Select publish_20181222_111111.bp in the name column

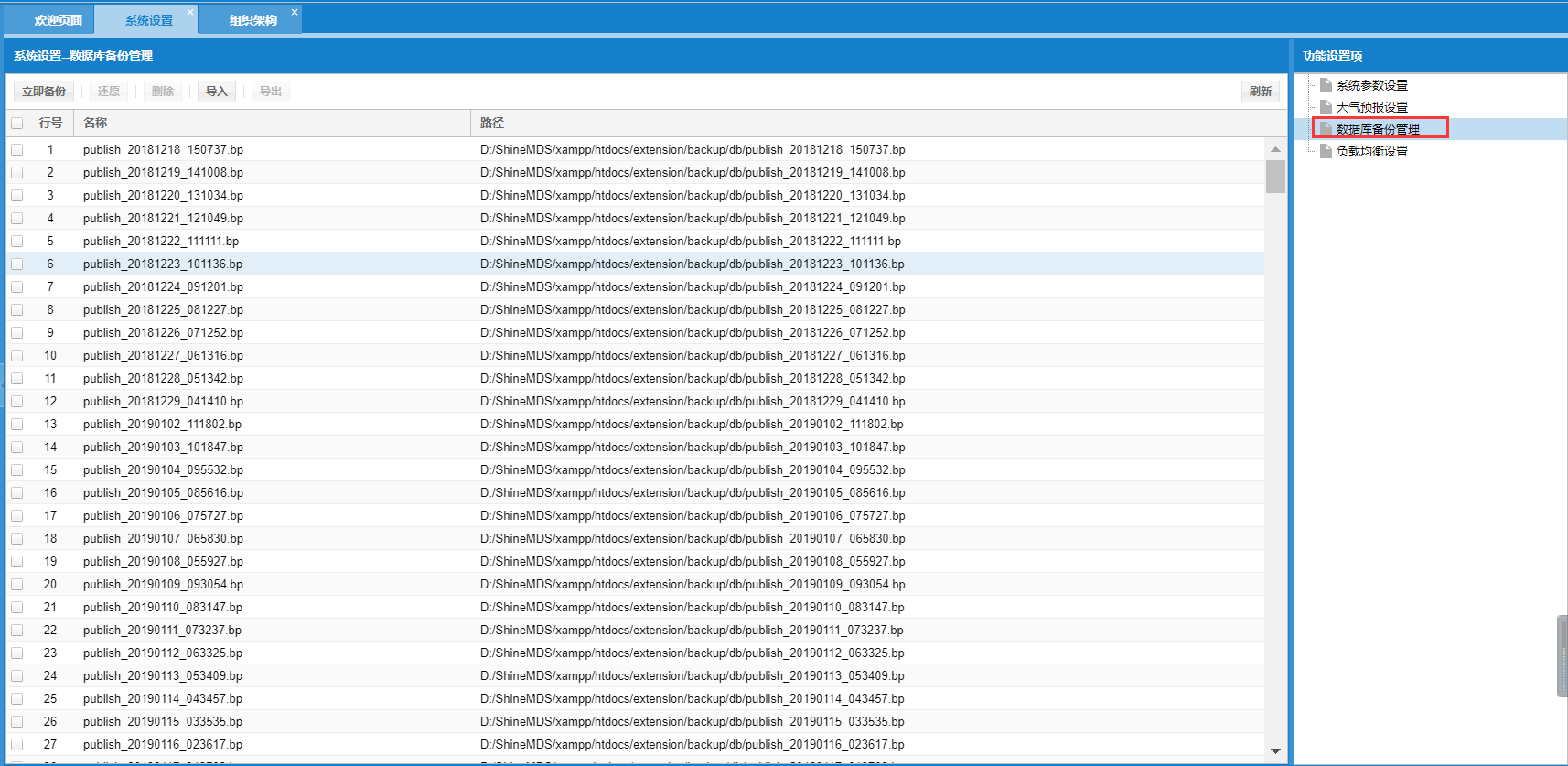(161, 241)
